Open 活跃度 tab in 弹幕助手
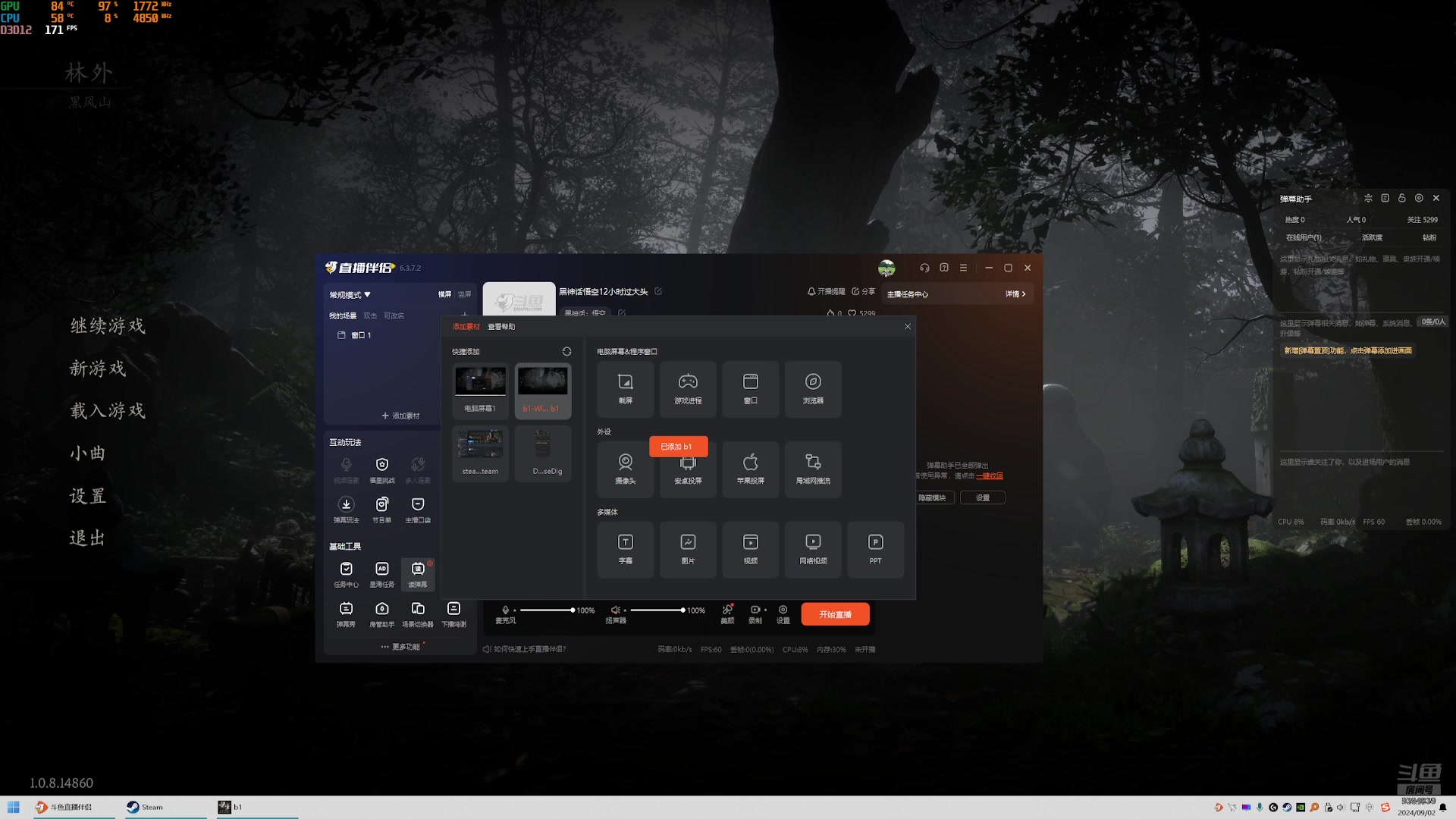 (x=1372, y=237)
